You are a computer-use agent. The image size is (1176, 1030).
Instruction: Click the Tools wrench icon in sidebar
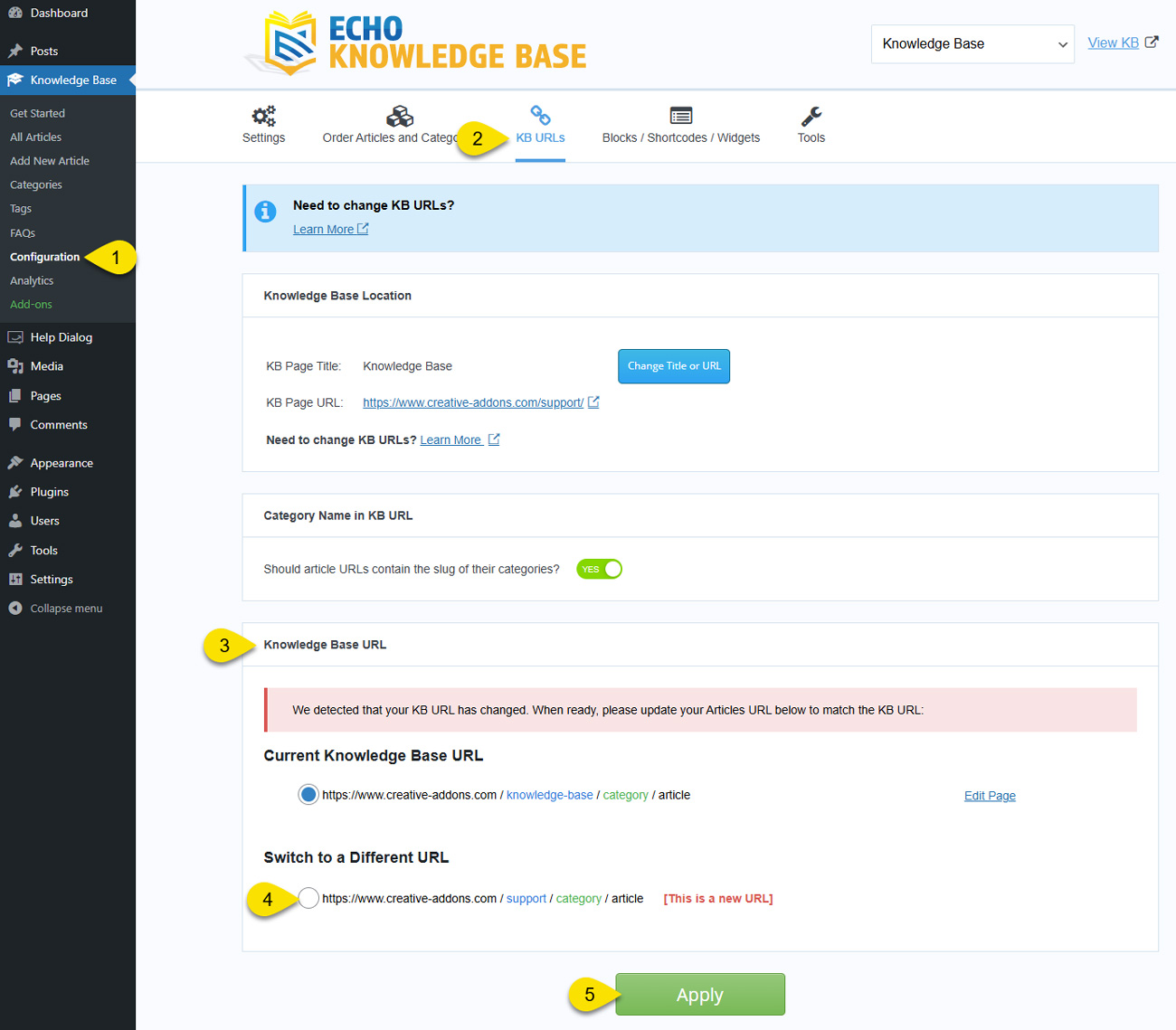pos(14,550)
